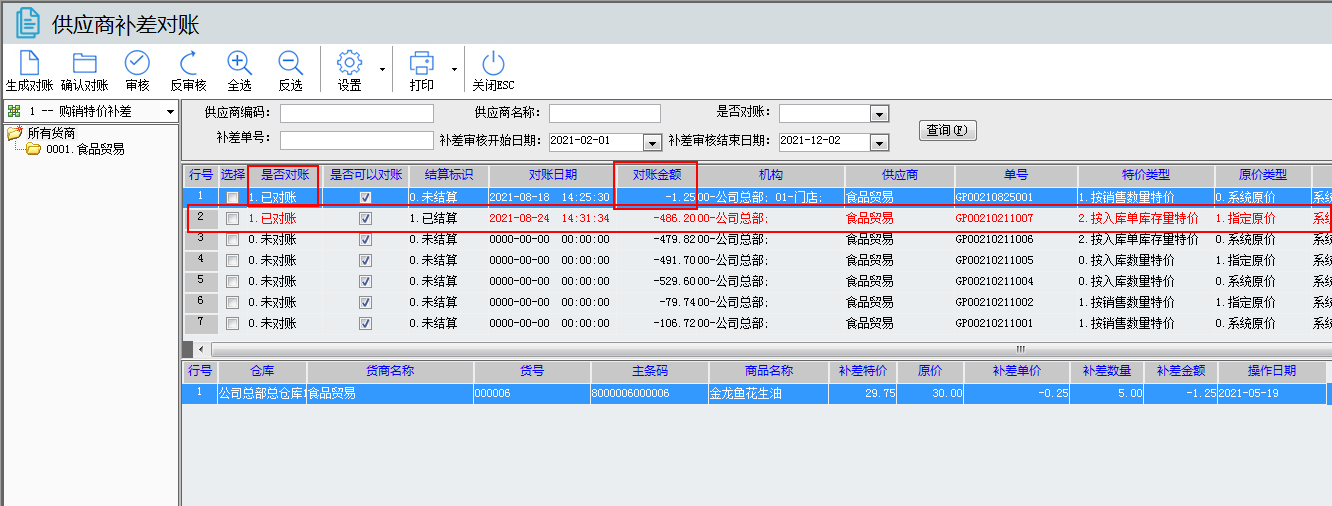This screenshot has height=506, width=1332.
Task: Click the 全选 select-all icon
Action: coord(239,63)
